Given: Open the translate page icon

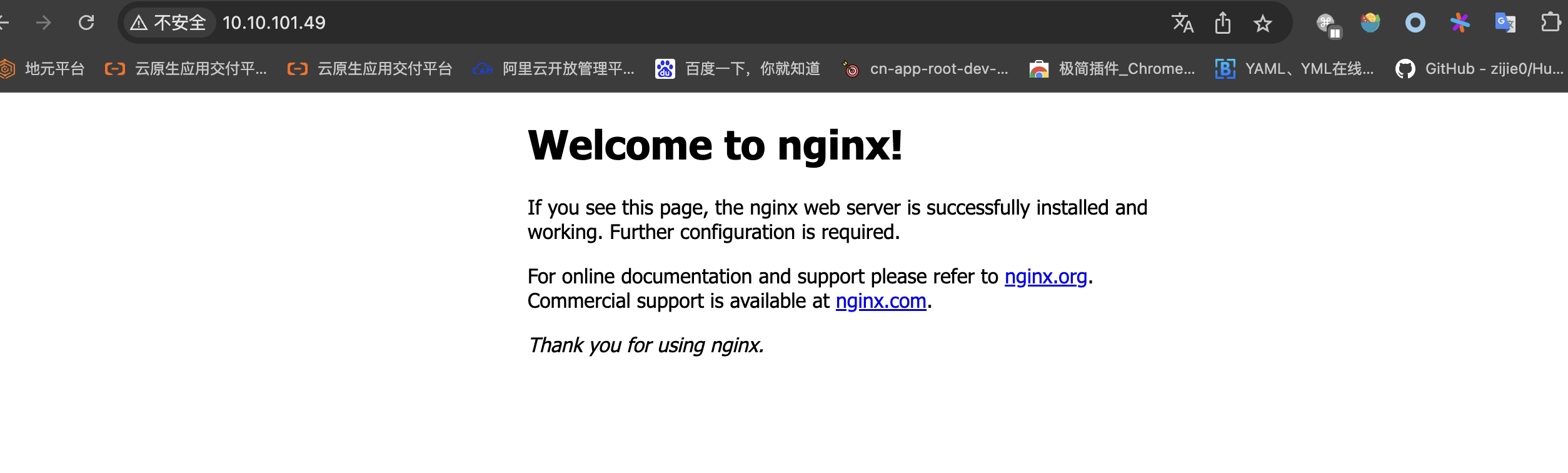Looking at the screenshot, I should click(1182, 23).
